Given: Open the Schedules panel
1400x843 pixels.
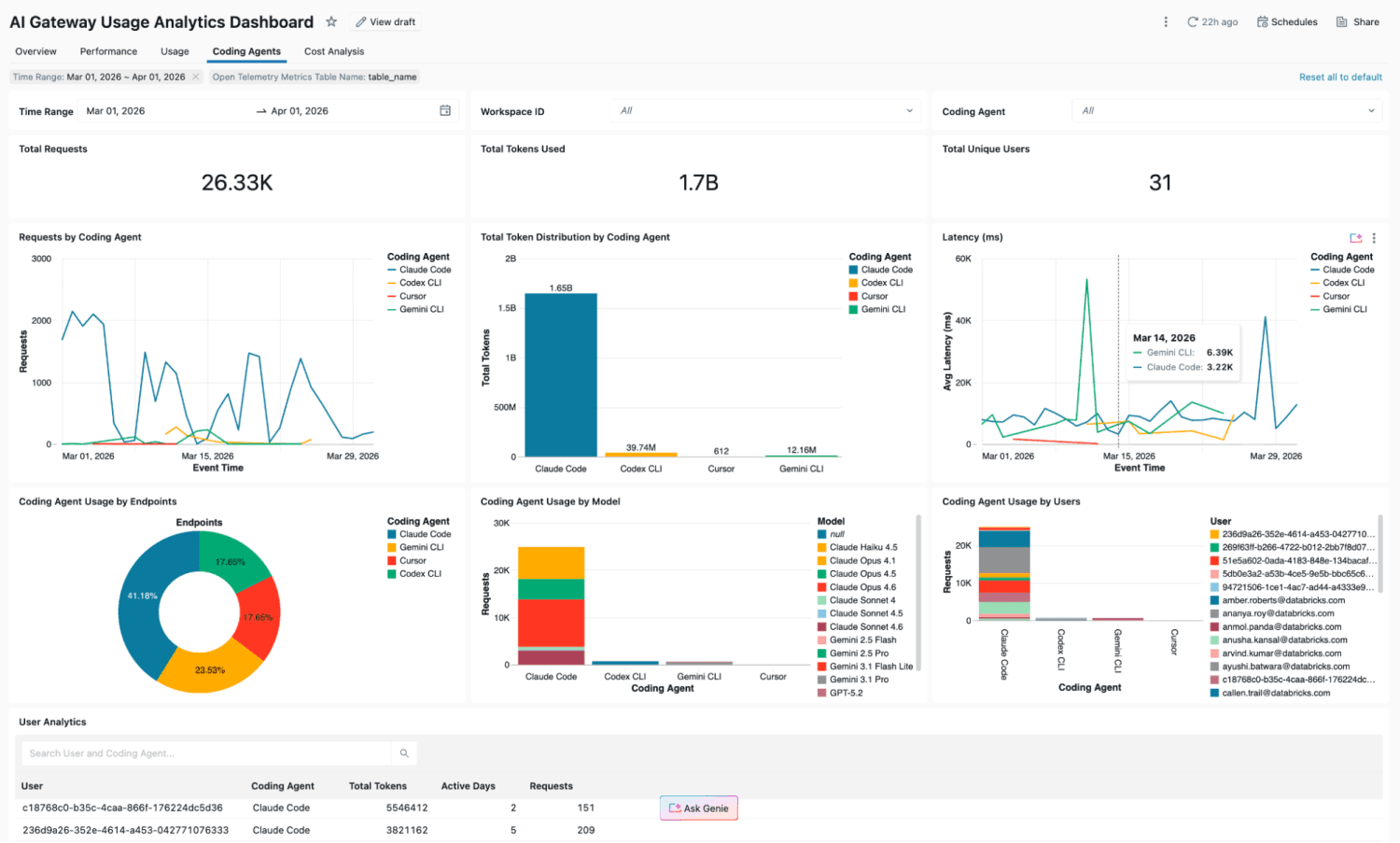Looking at the screenshot, I should [x=1287, y=21].
